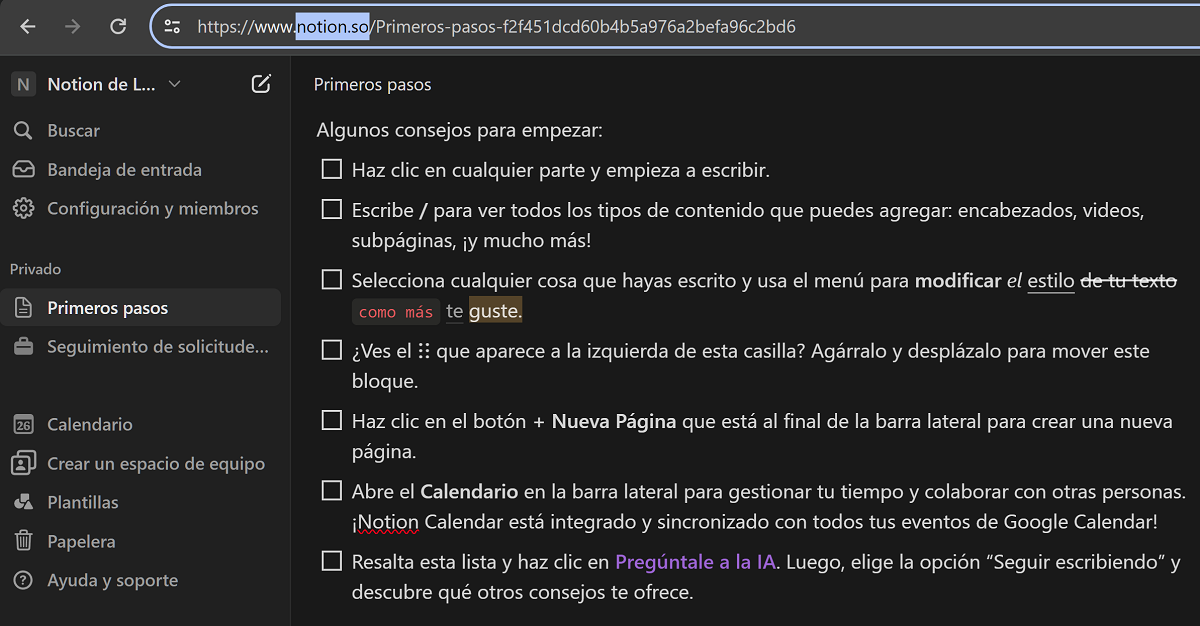Click the workspace N avatar icon
Image resolution: width=1200 pixels, height=626 pixels.
click(x=23, y=84)
